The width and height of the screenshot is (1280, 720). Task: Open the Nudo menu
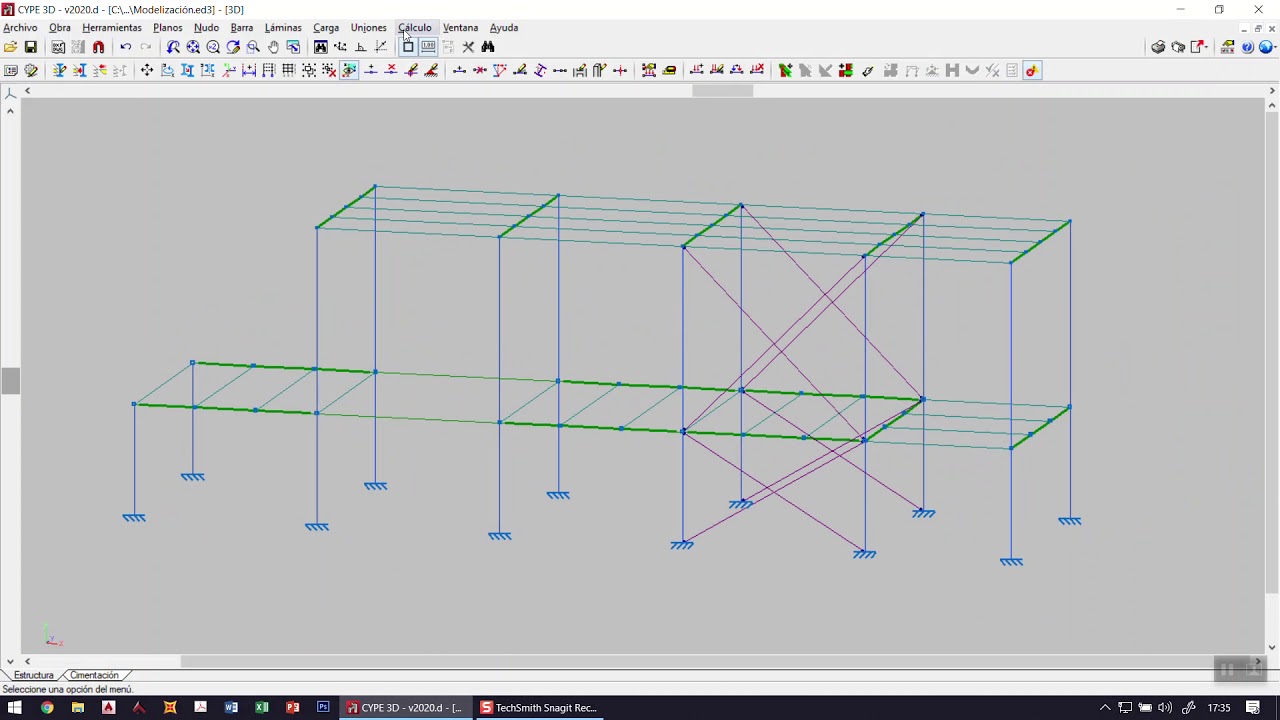206,28
